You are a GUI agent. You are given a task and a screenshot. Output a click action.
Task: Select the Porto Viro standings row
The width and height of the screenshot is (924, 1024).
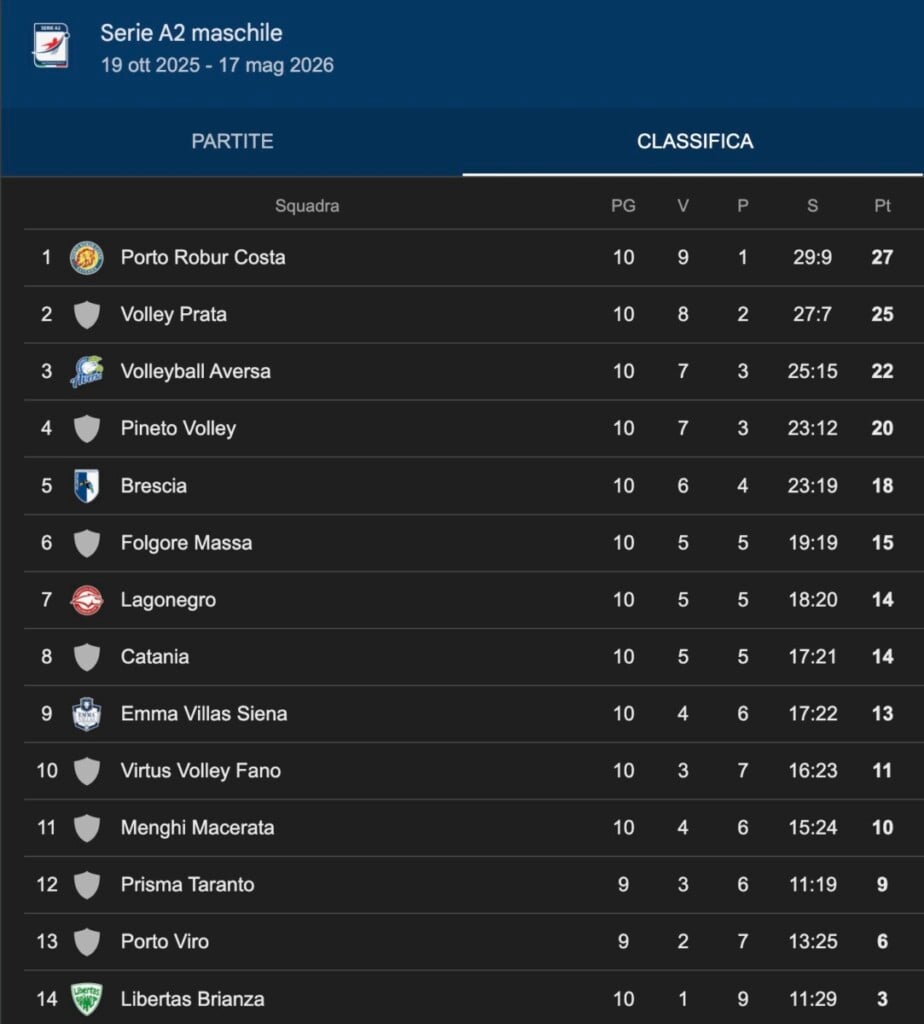pyautogui.click(x=400, y=941)
